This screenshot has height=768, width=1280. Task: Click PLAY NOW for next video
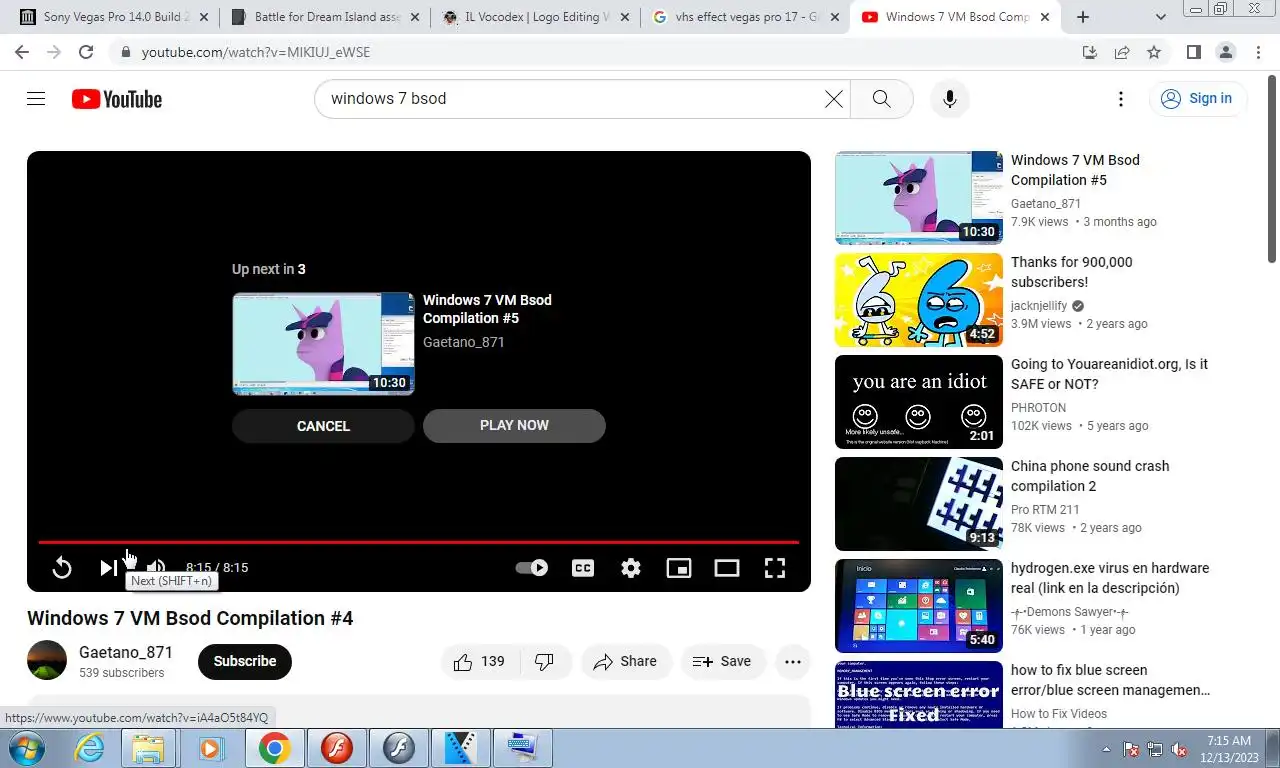pos(514,425)
